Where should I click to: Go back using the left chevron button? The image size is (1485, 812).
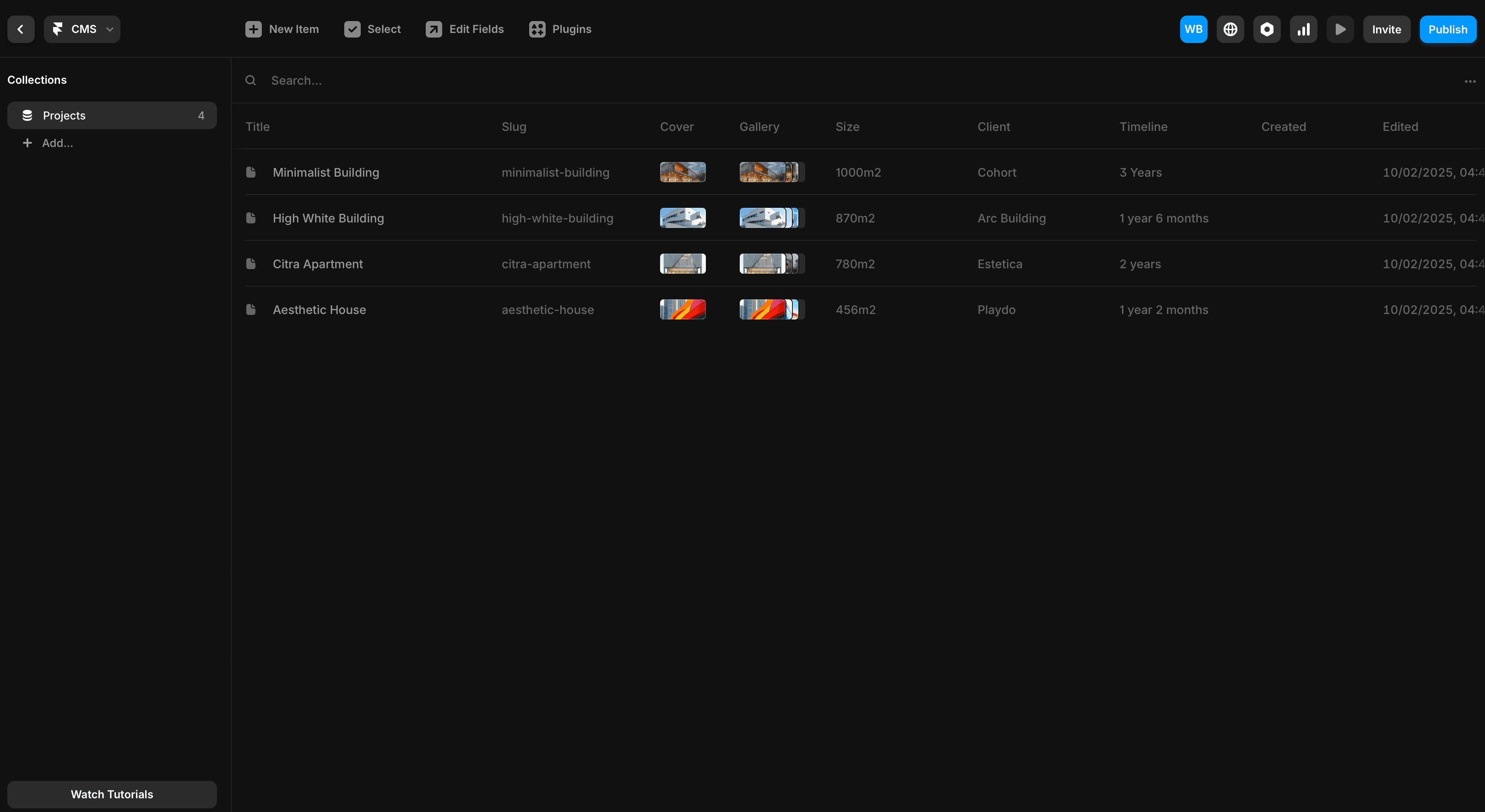[21, 29]
